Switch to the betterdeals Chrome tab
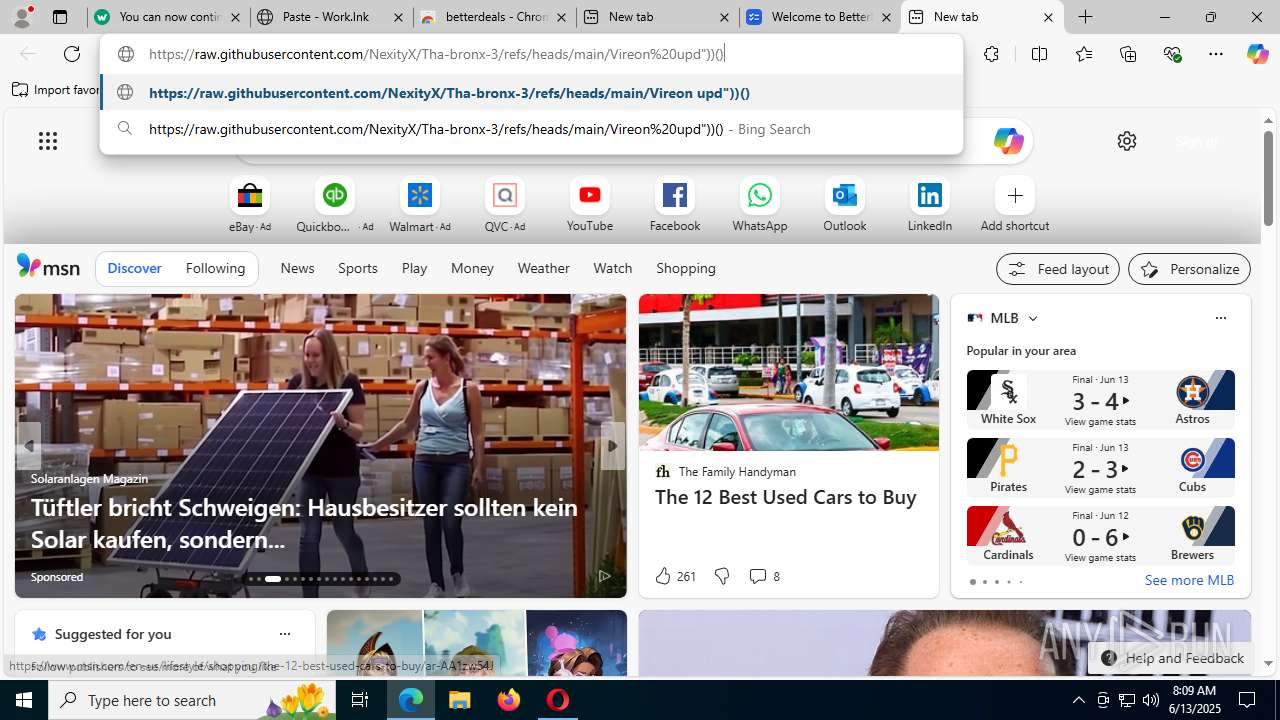 tap(493, 17)
